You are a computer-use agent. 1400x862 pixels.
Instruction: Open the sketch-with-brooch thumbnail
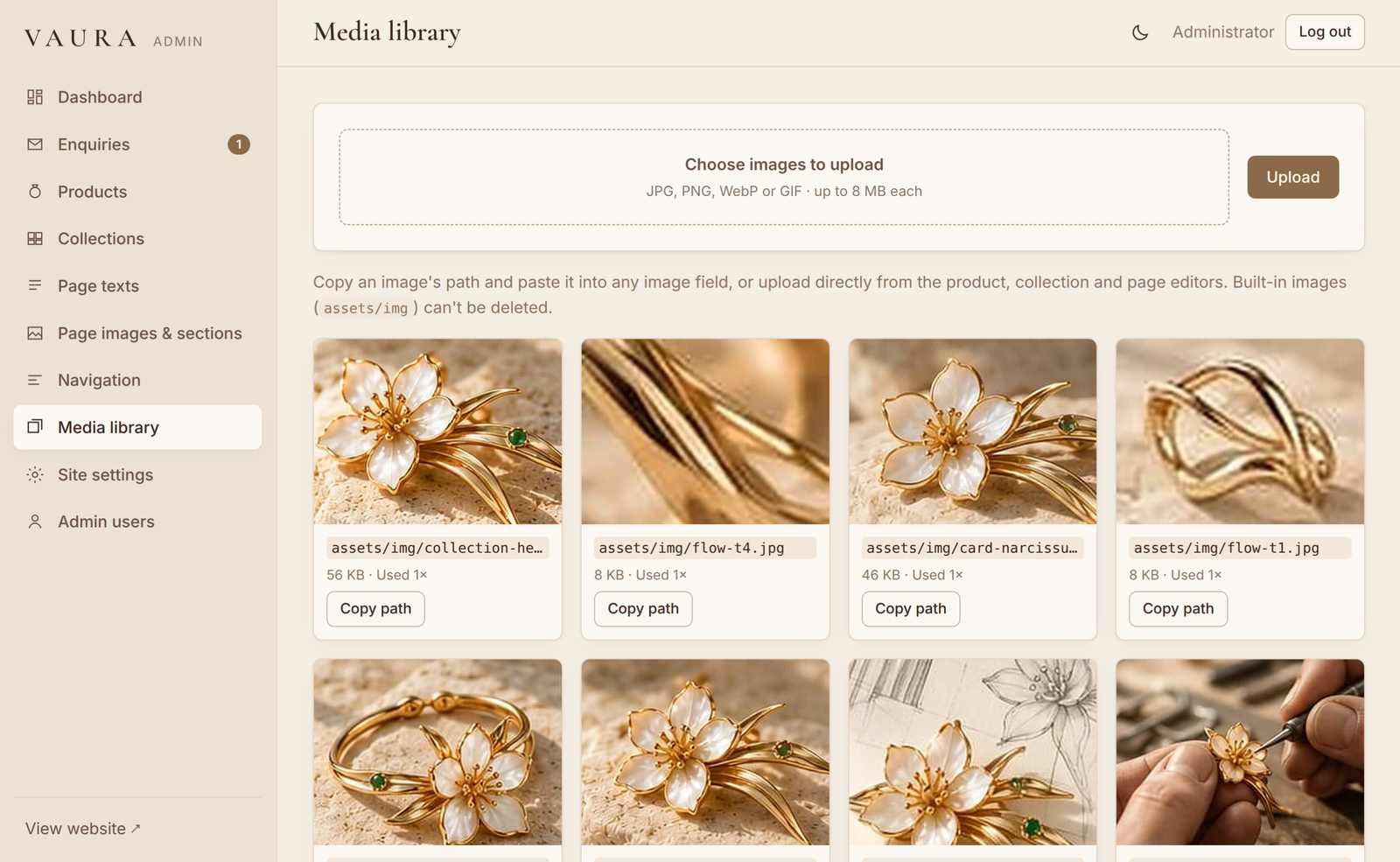point(972,753)
